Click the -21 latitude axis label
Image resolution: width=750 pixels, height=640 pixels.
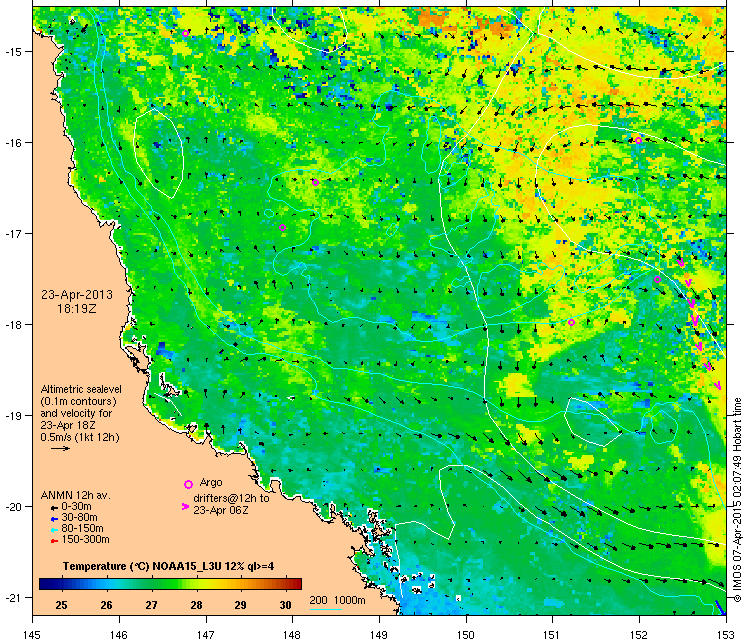coord(12,598)
